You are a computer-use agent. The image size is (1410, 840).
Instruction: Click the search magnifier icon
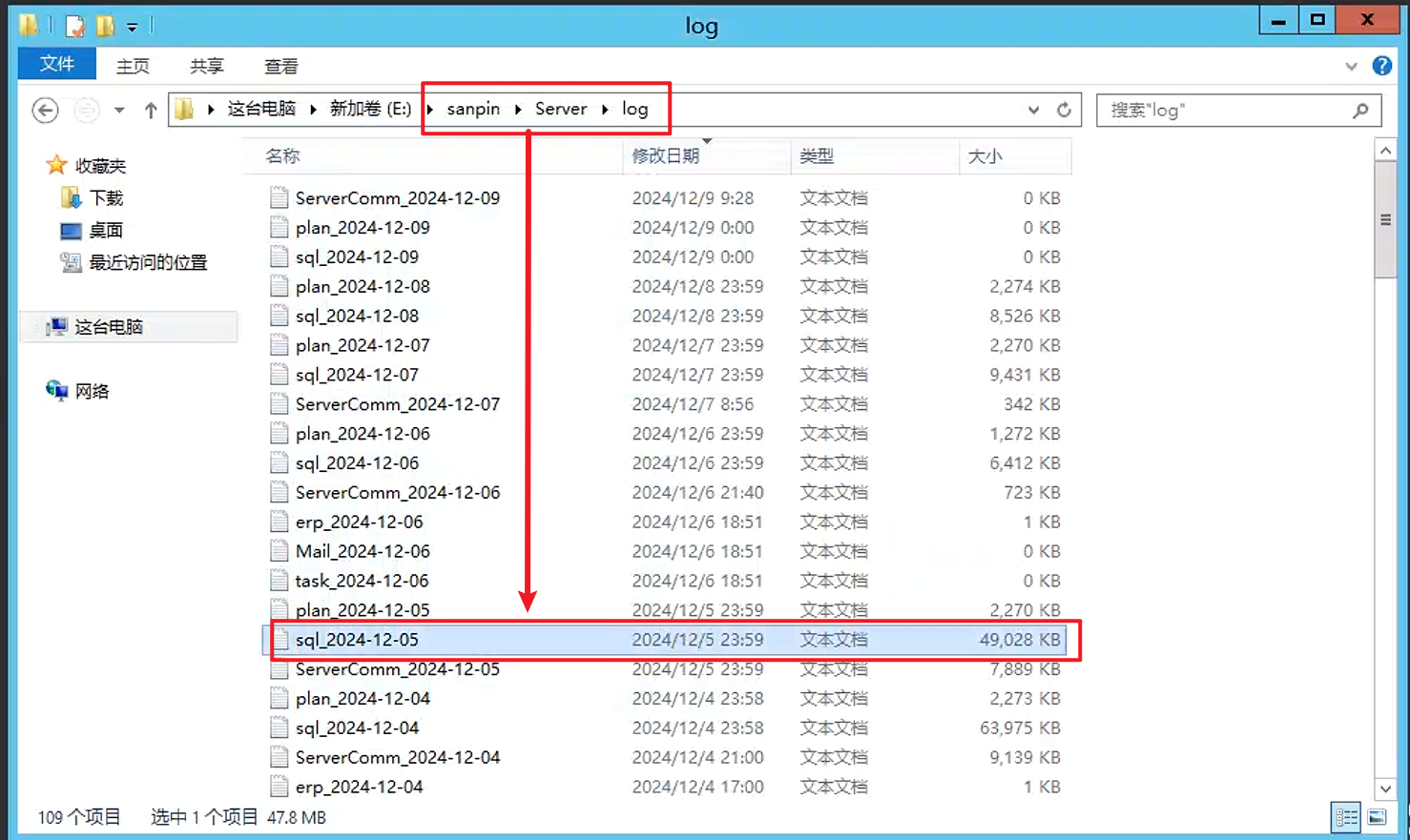click(1360, 111)
